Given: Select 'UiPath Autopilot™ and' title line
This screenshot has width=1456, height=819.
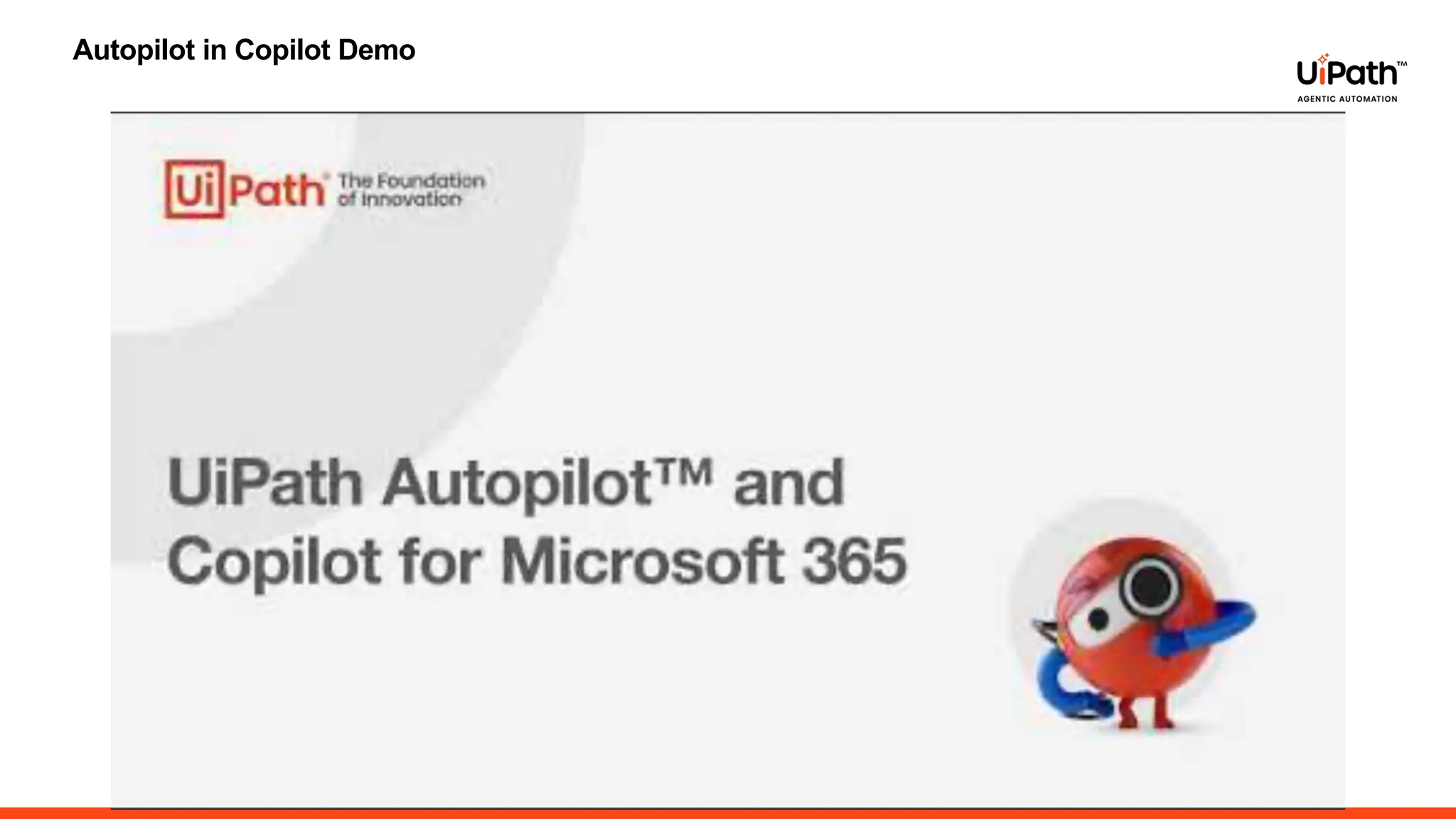Looking at the screenshot, I should coord(505,483).
